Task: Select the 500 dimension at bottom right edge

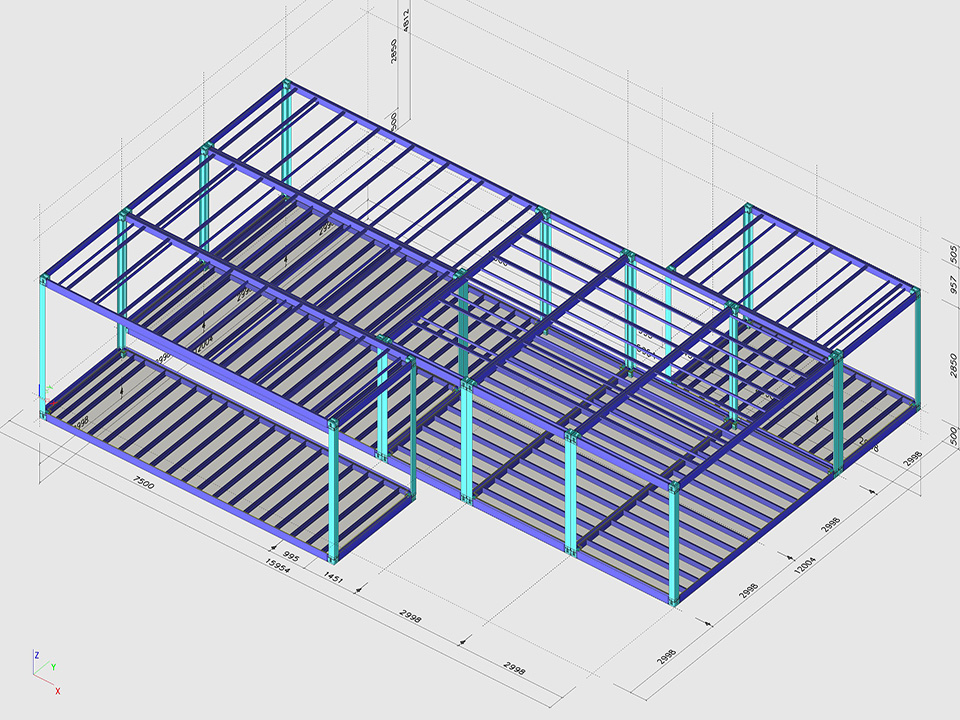Action: click(x=952, y=436)
